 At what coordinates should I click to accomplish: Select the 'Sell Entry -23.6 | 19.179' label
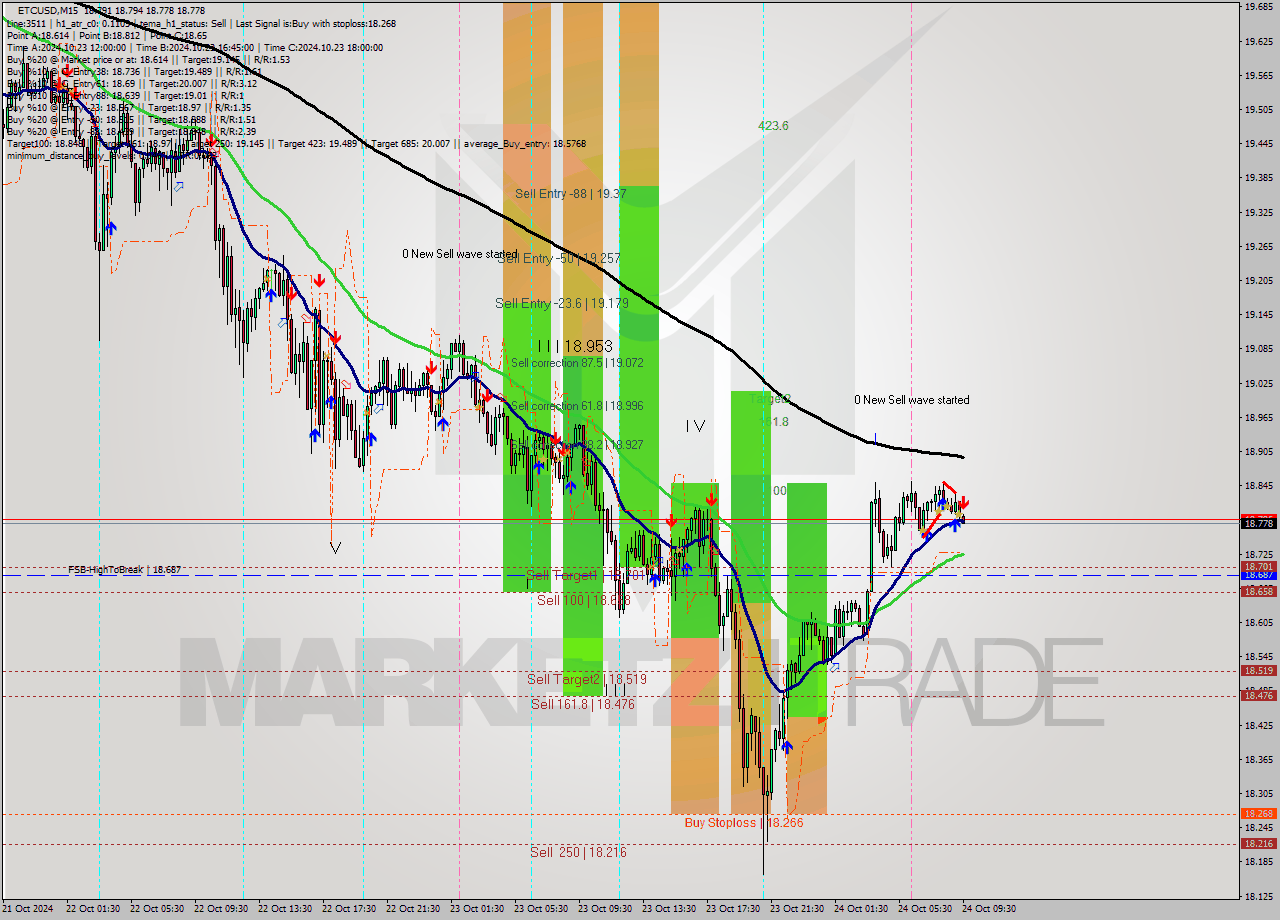562,303
